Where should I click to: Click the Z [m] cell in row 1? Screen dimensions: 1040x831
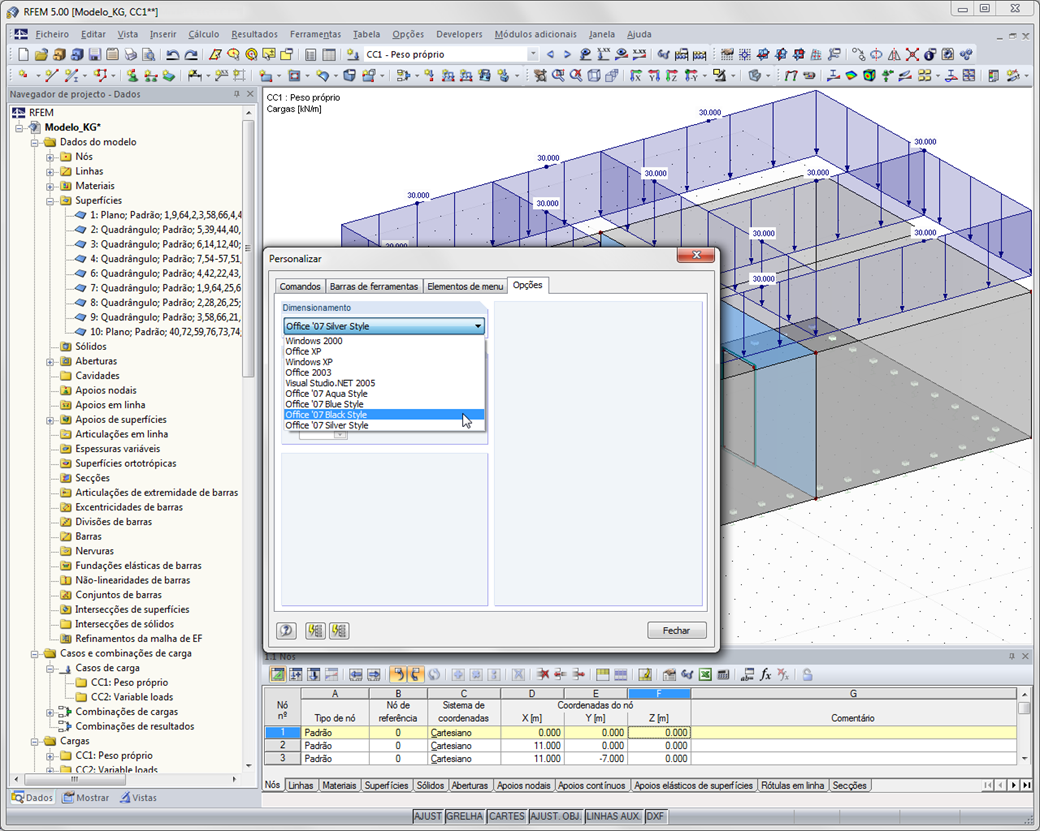[x=659, y=733]
